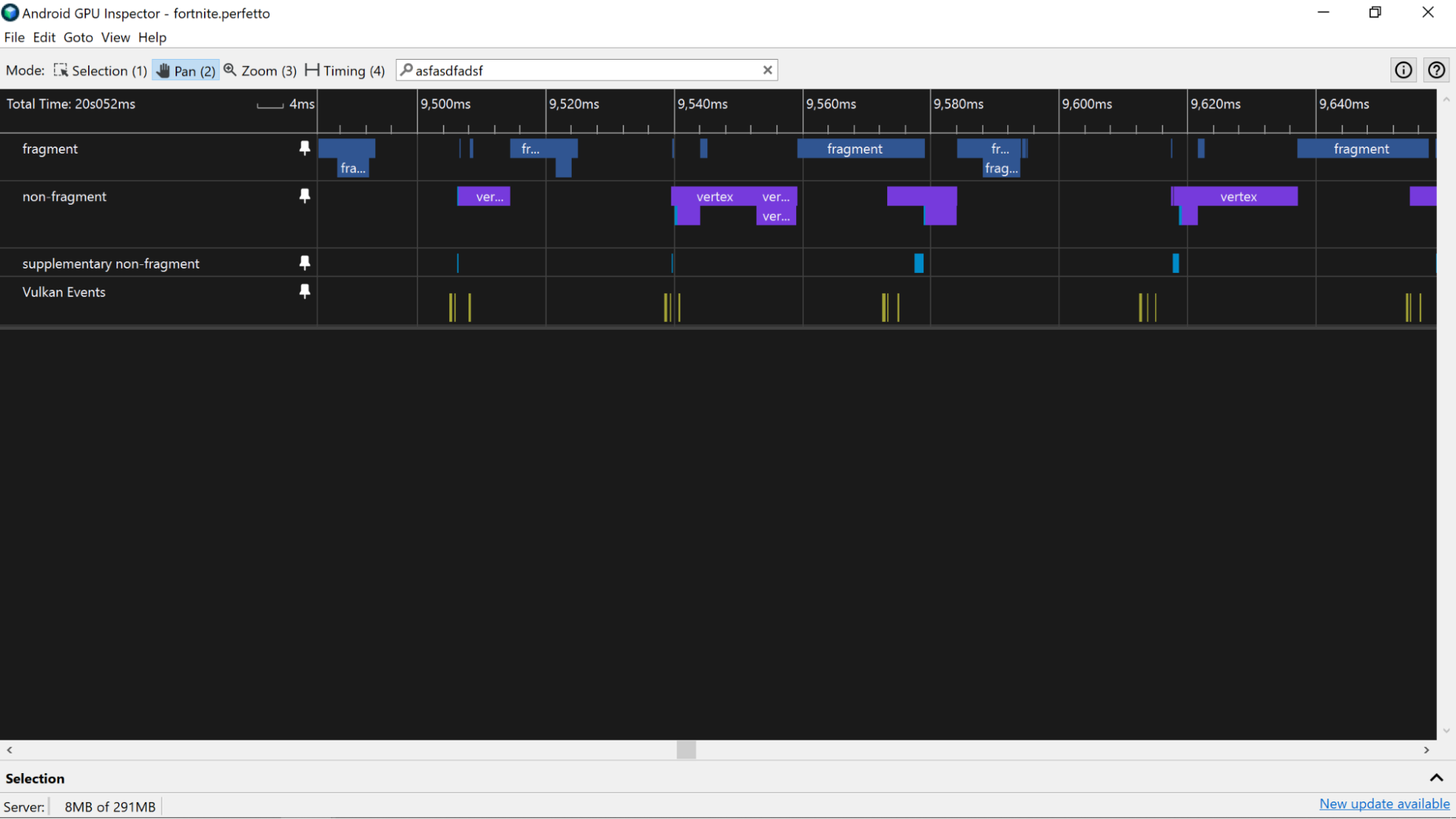1456x819 pixels.
Task: Click the help info circle icon
Action: (1404, 70)
